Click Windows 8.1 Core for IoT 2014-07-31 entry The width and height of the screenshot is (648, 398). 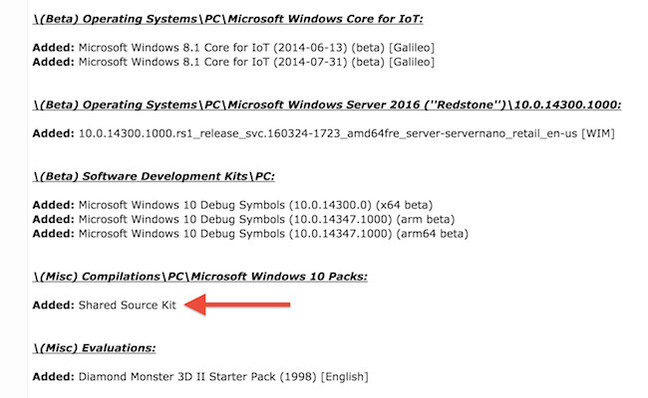click(x=257, y=62)
